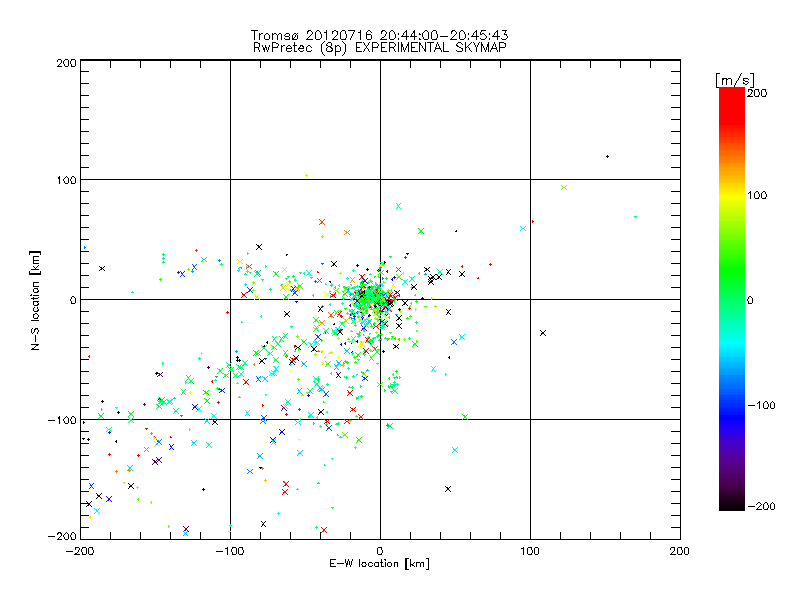Click the x-axis tick label '200'

coord(680,551)
